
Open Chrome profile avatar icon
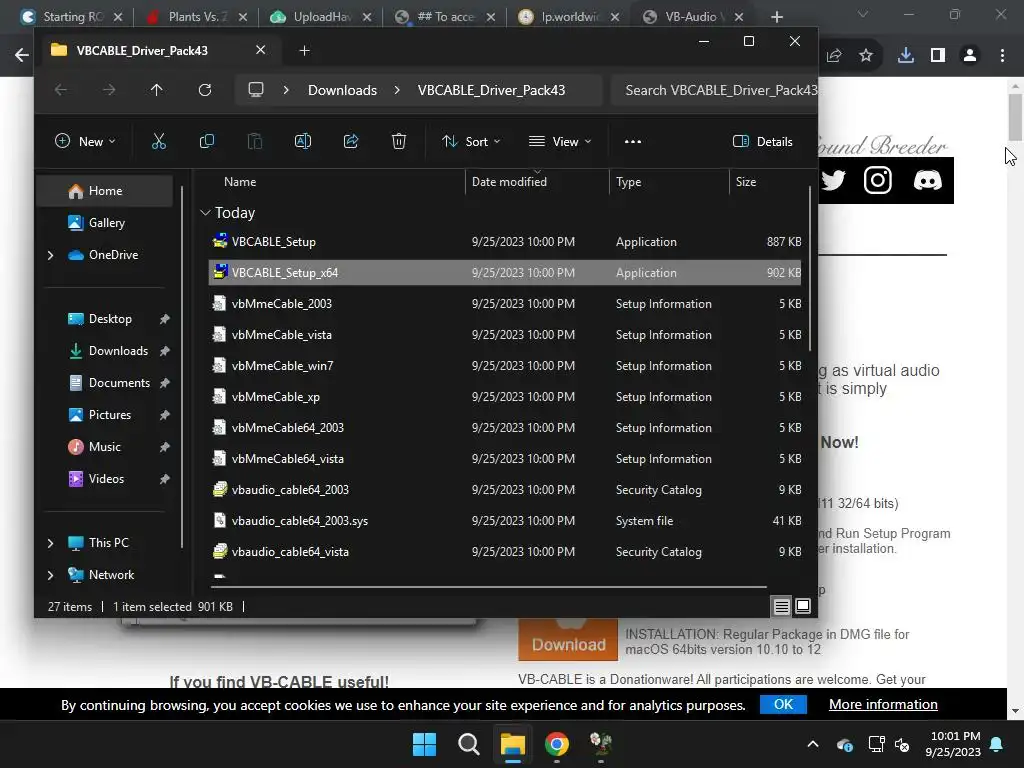[970, 56]
